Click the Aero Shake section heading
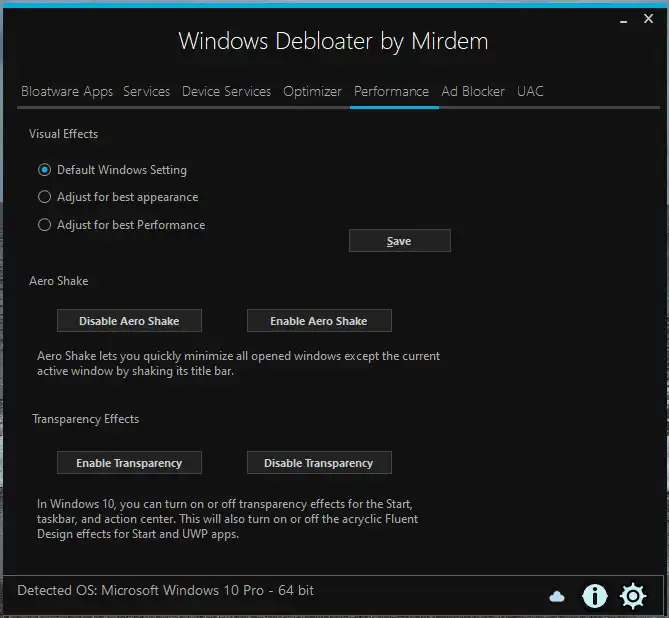Image resolution: width=669 pixels, height=618 pixels. pyautogui.click(x=59, y=281)
